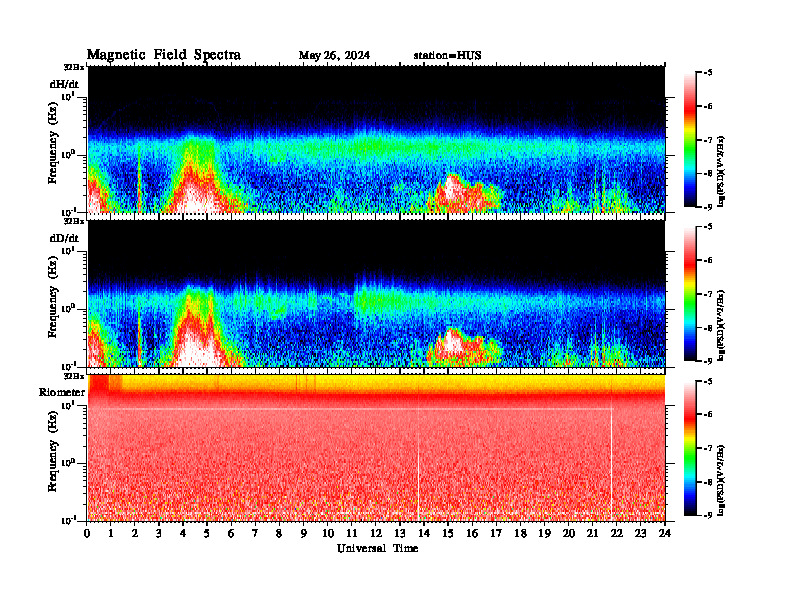Click the "-9" tick on the dH/dt color bar
Viewport: 792px width, 612px height.
tap(708, 207)
